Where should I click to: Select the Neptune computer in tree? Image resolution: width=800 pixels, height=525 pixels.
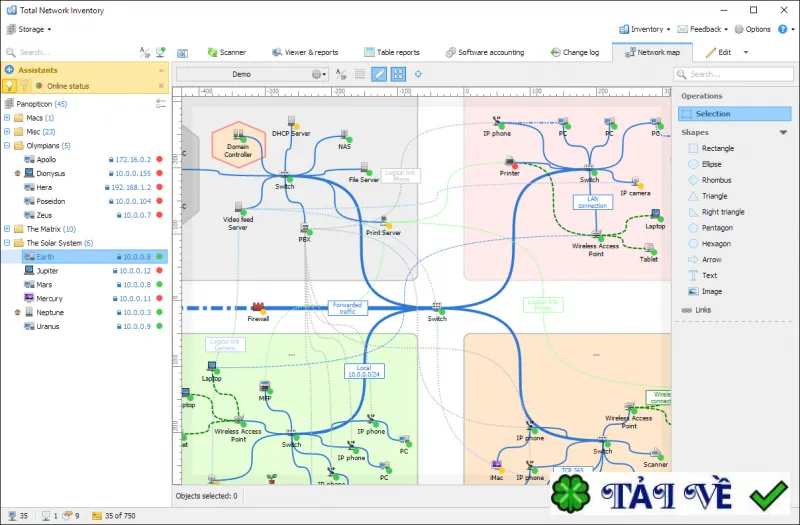[x=85, y=312]
